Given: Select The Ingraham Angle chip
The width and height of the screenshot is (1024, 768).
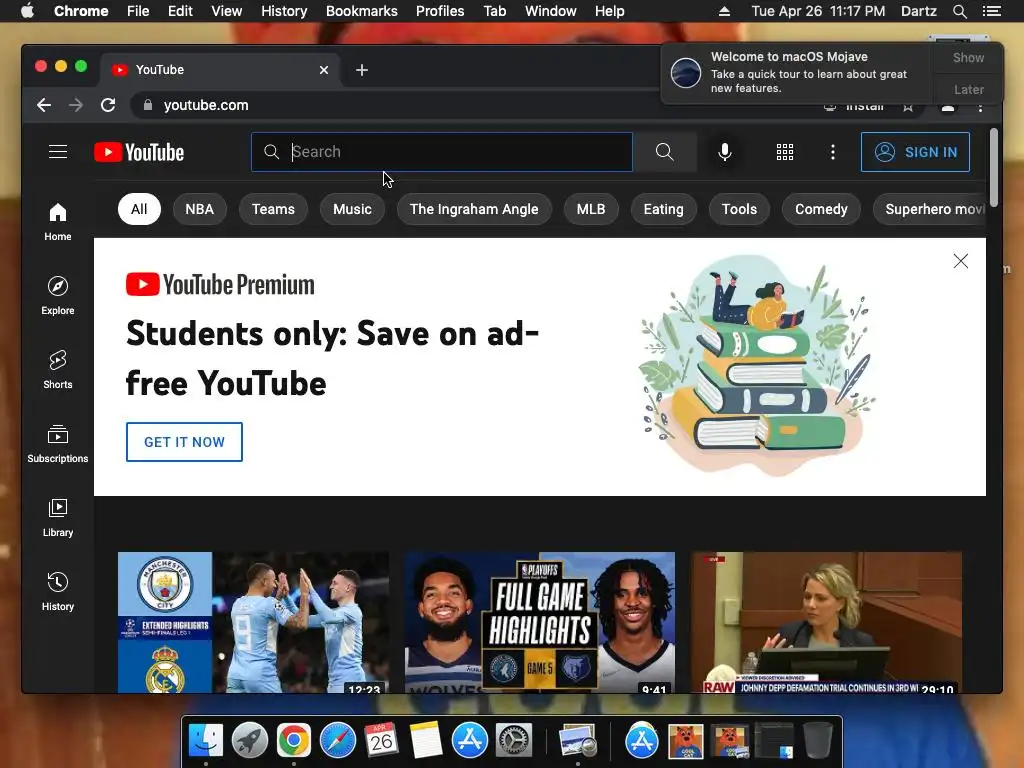Looking at the screenshot, I should [x=474, y=209].
